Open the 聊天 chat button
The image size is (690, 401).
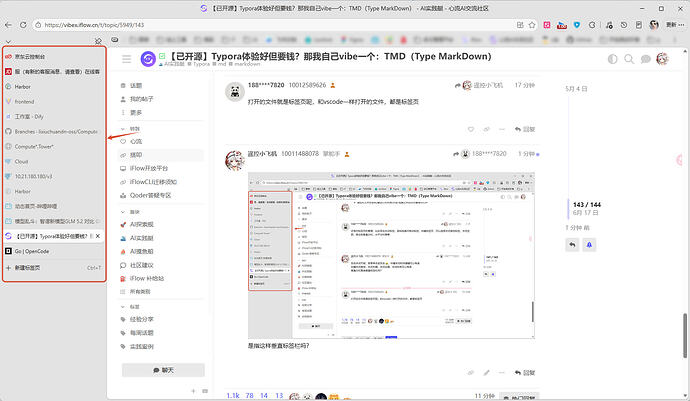[x=163, y=370]
